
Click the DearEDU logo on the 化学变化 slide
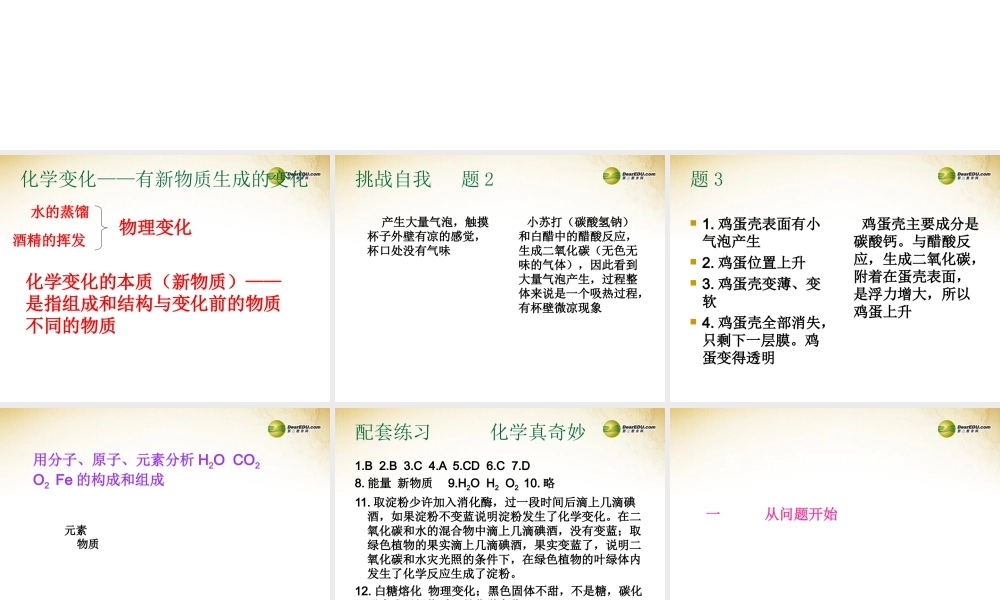tap(293, 176)
